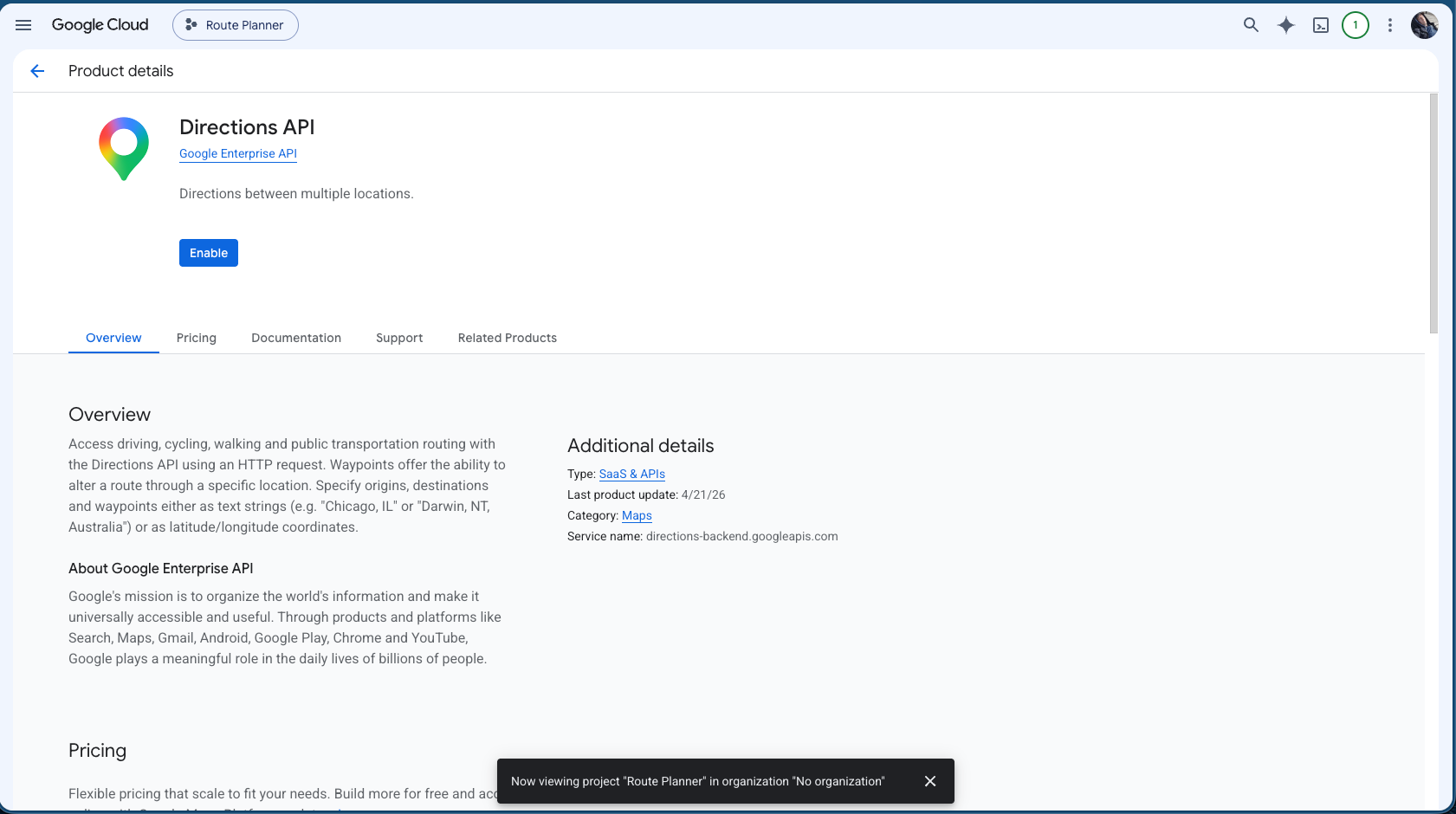The height and width of the screenshot is (814, 1456).
Task: Activate Cloud Shell terminal icon
Action: coord(1321,25)
